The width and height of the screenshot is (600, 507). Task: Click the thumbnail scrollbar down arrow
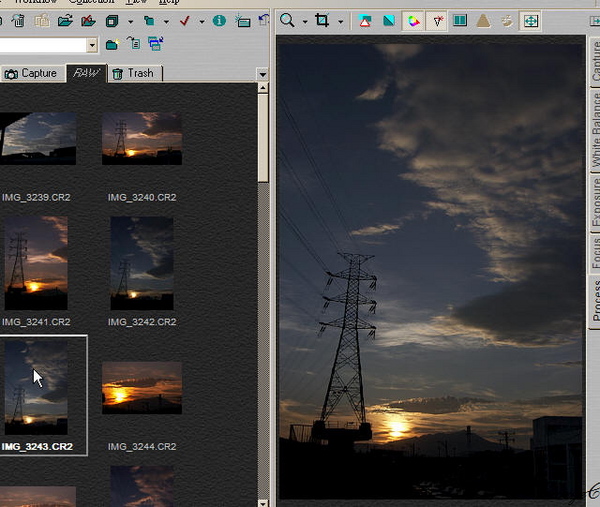(263, 502)
